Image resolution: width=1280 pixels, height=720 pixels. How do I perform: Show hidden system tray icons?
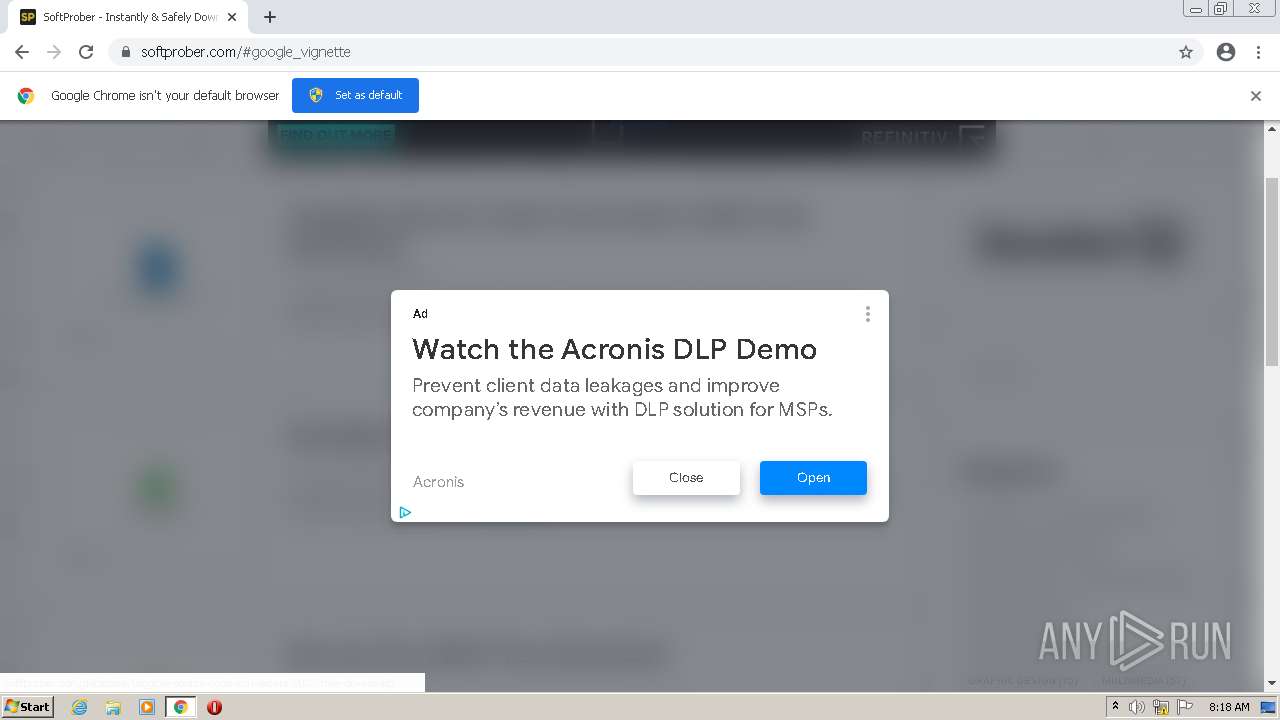(1115, 707)
